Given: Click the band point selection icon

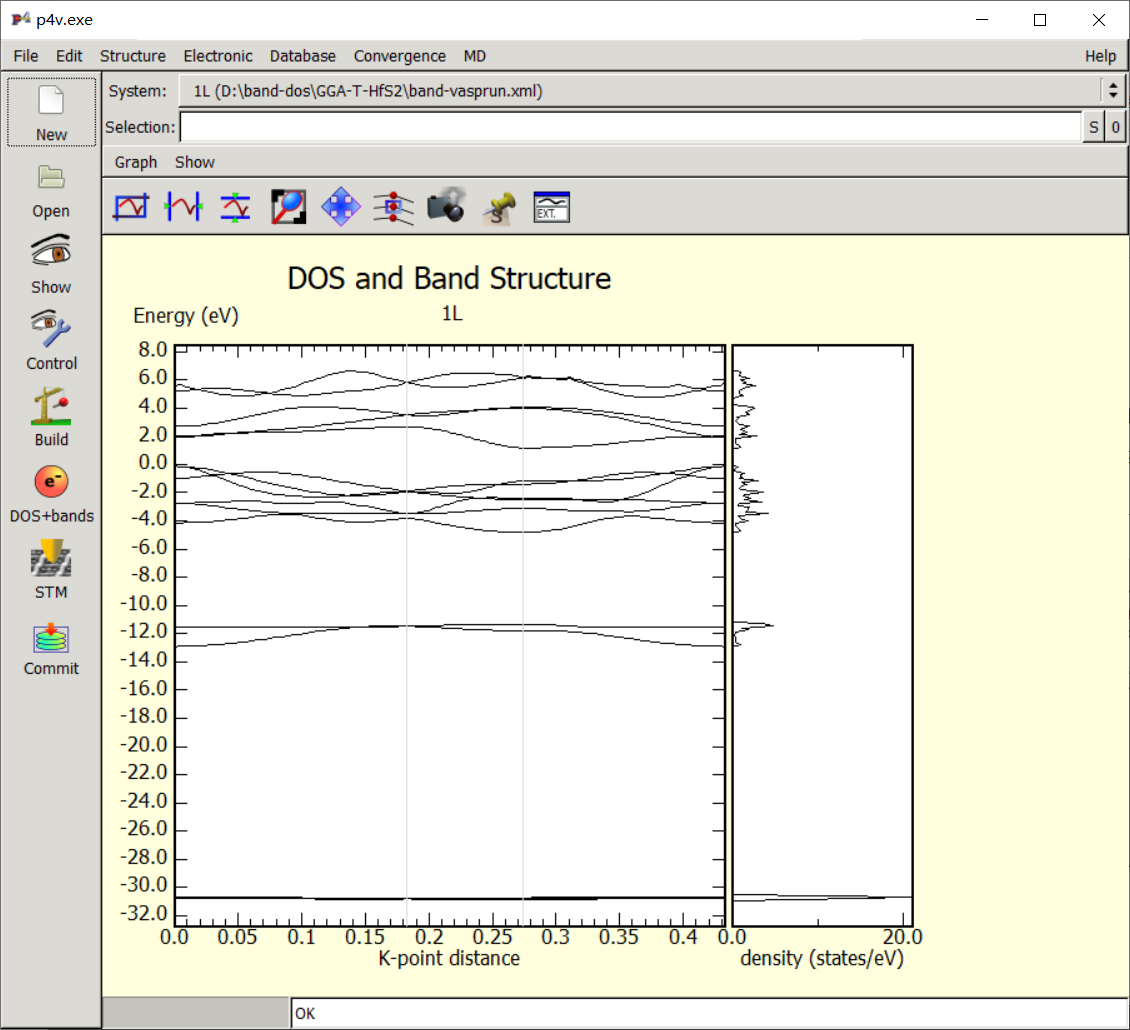Looking at the screenshot, I should [393, 208].
